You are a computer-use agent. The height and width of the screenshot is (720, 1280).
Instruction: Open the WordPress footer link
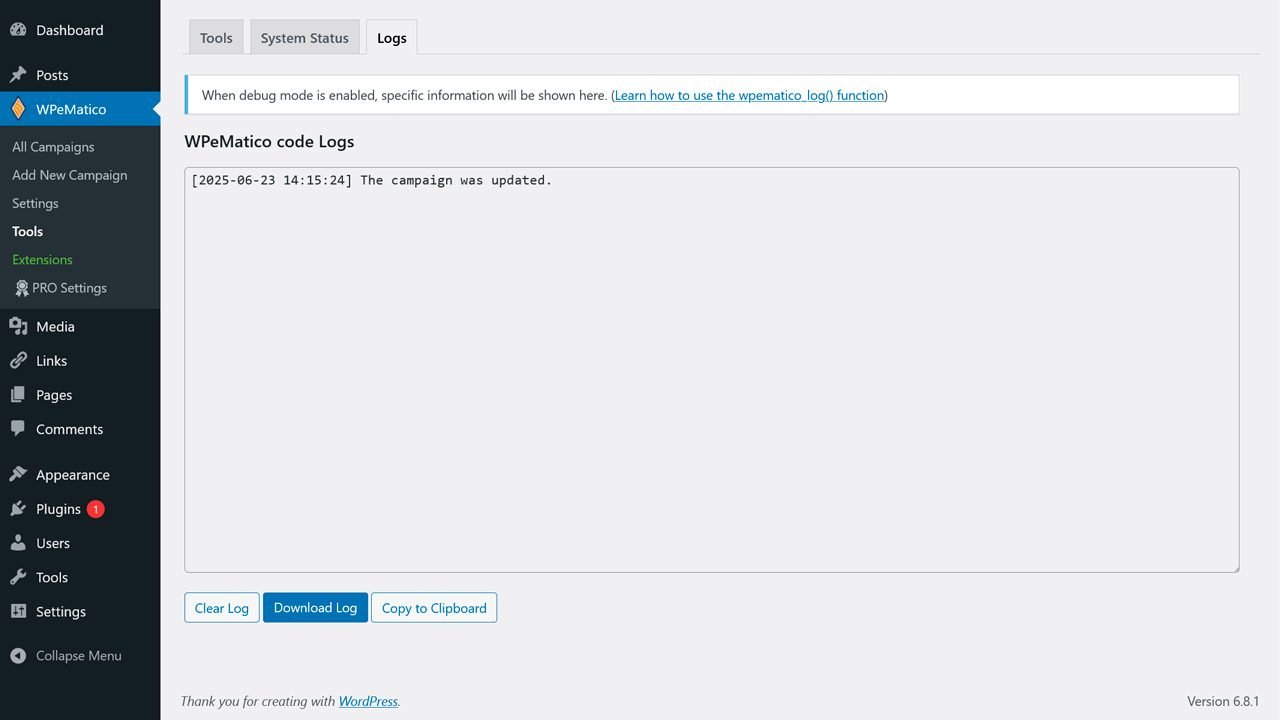coord(368,701)
